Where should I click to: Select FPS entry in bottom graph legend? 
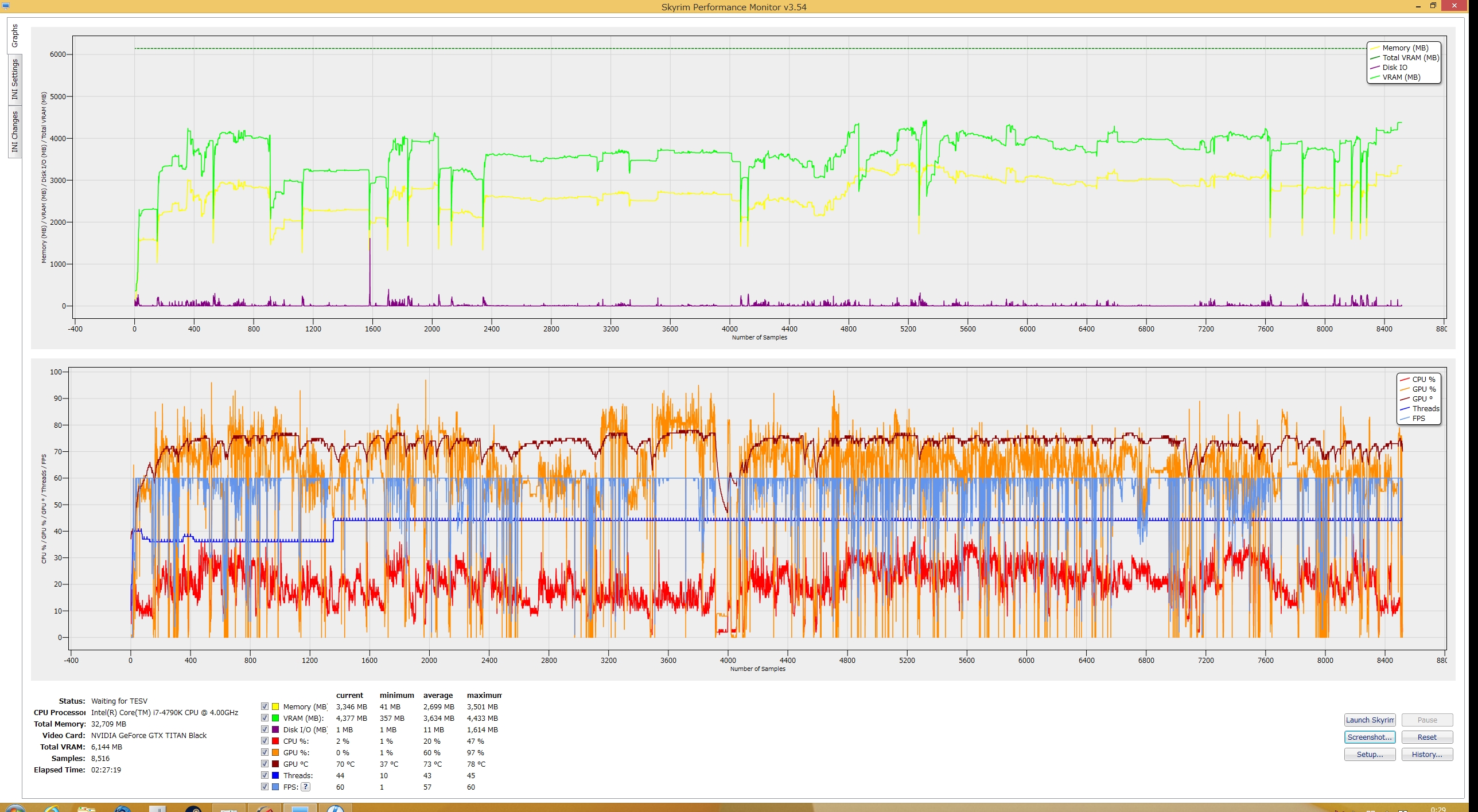pos(1413,418)
